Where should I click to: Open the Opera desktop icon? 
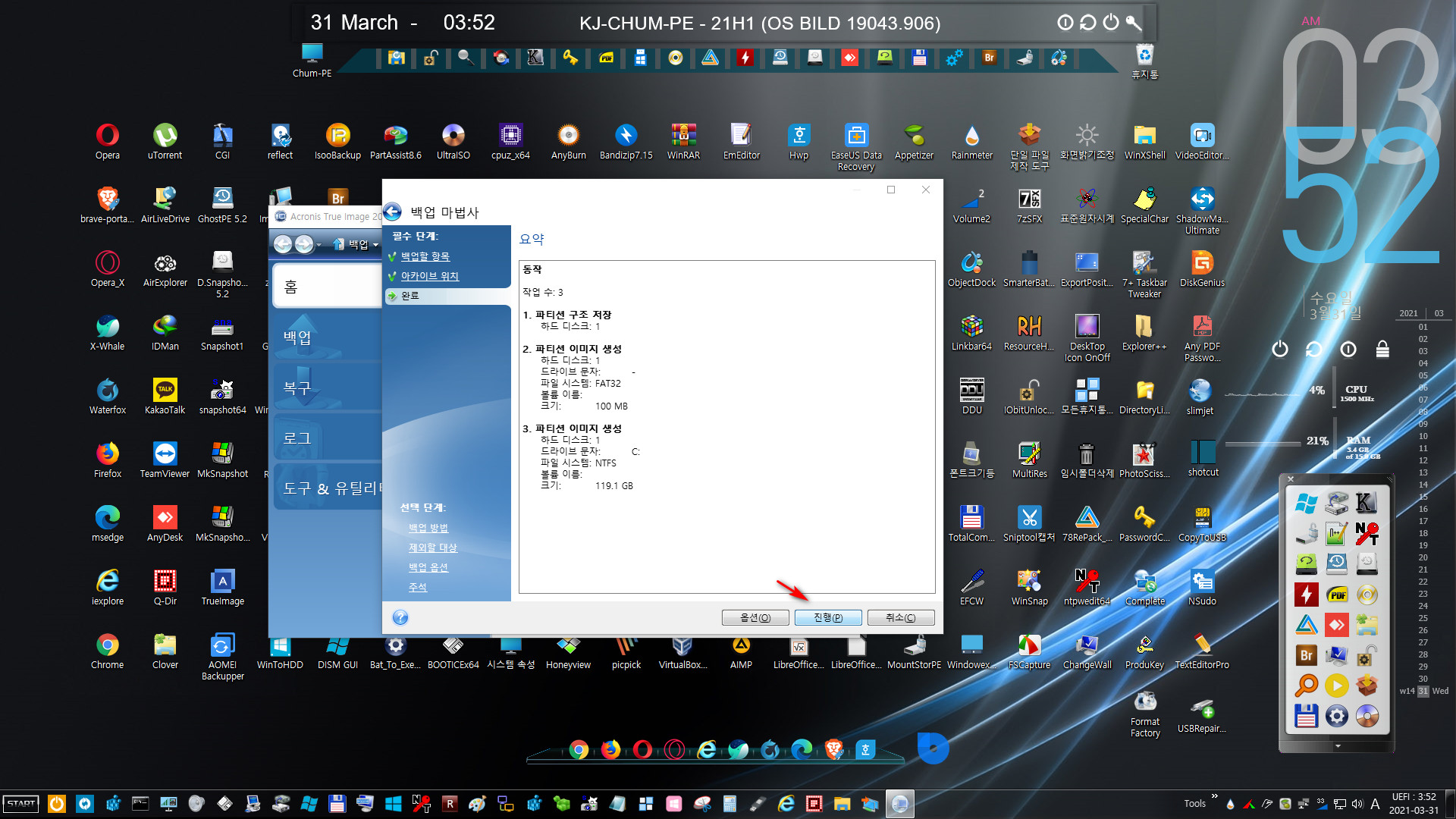[107, 141]
